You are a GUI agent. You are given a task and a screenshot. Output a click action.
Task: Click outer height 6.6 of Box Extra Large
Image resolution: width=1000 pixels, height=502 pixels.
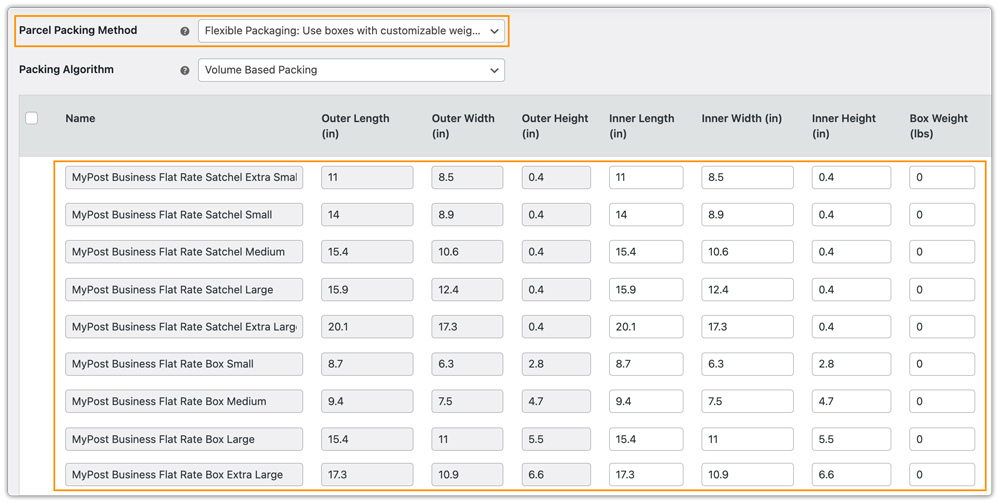(x=556, y=475)
